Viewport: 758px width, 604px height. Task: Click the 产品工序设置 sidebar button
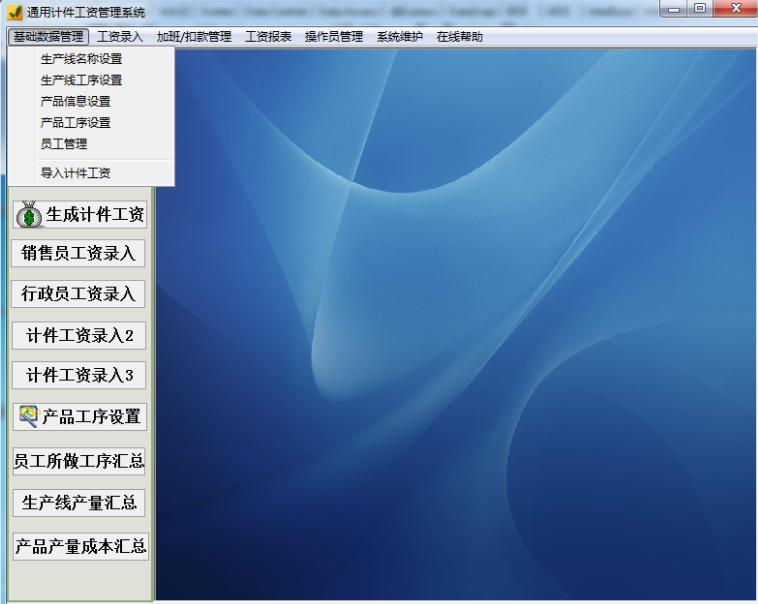pos(80,416)
